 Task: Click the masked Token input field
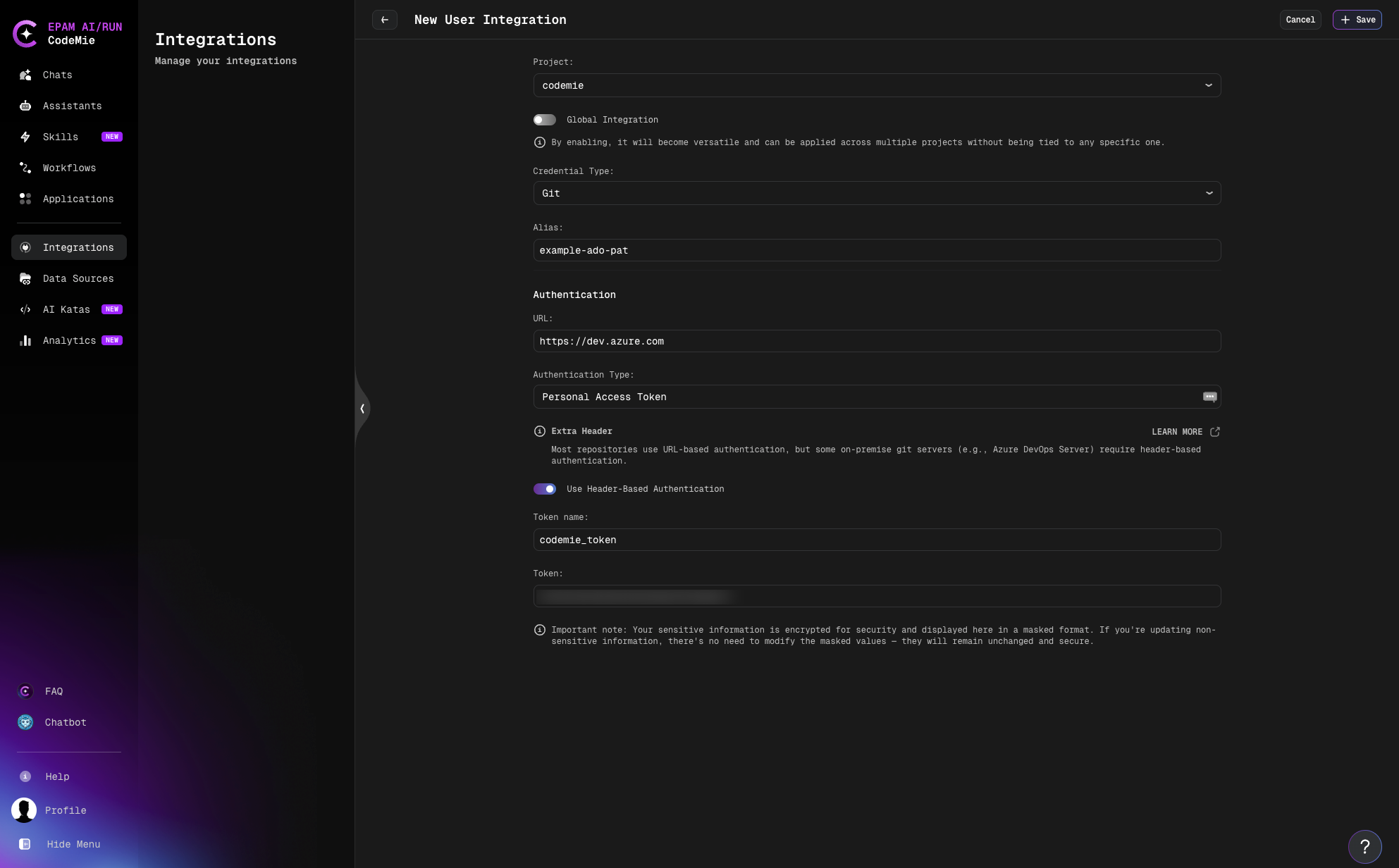[x=877, y=596]
